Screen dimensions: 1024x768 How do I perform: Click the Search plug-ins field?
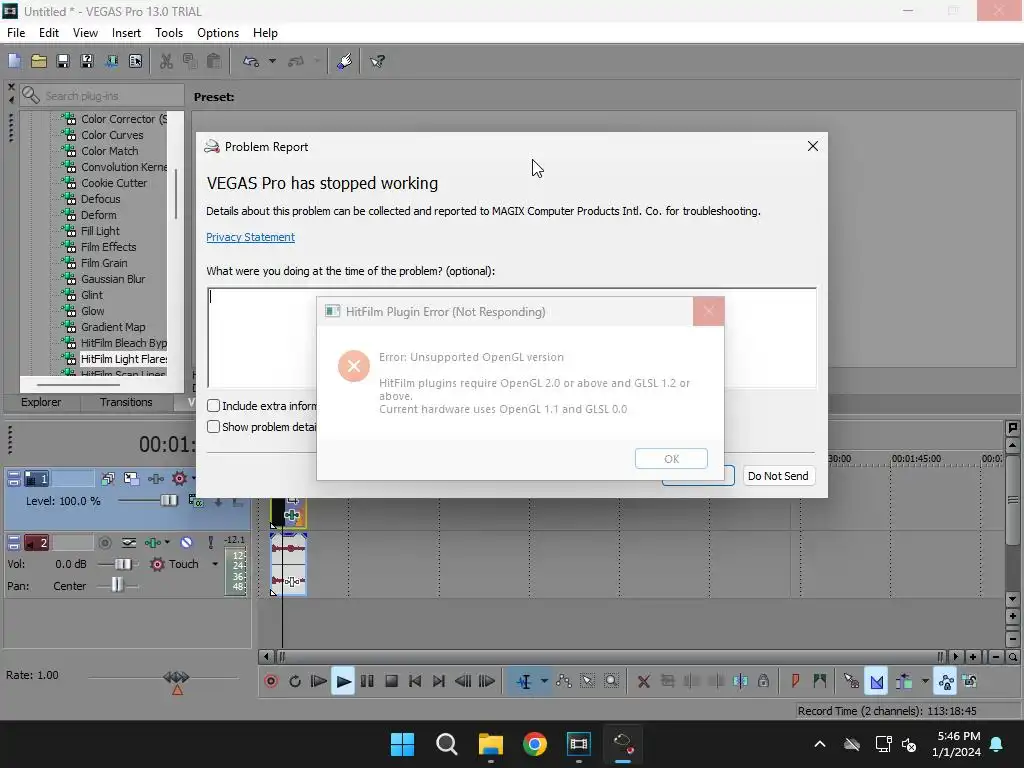pos(102,95)
